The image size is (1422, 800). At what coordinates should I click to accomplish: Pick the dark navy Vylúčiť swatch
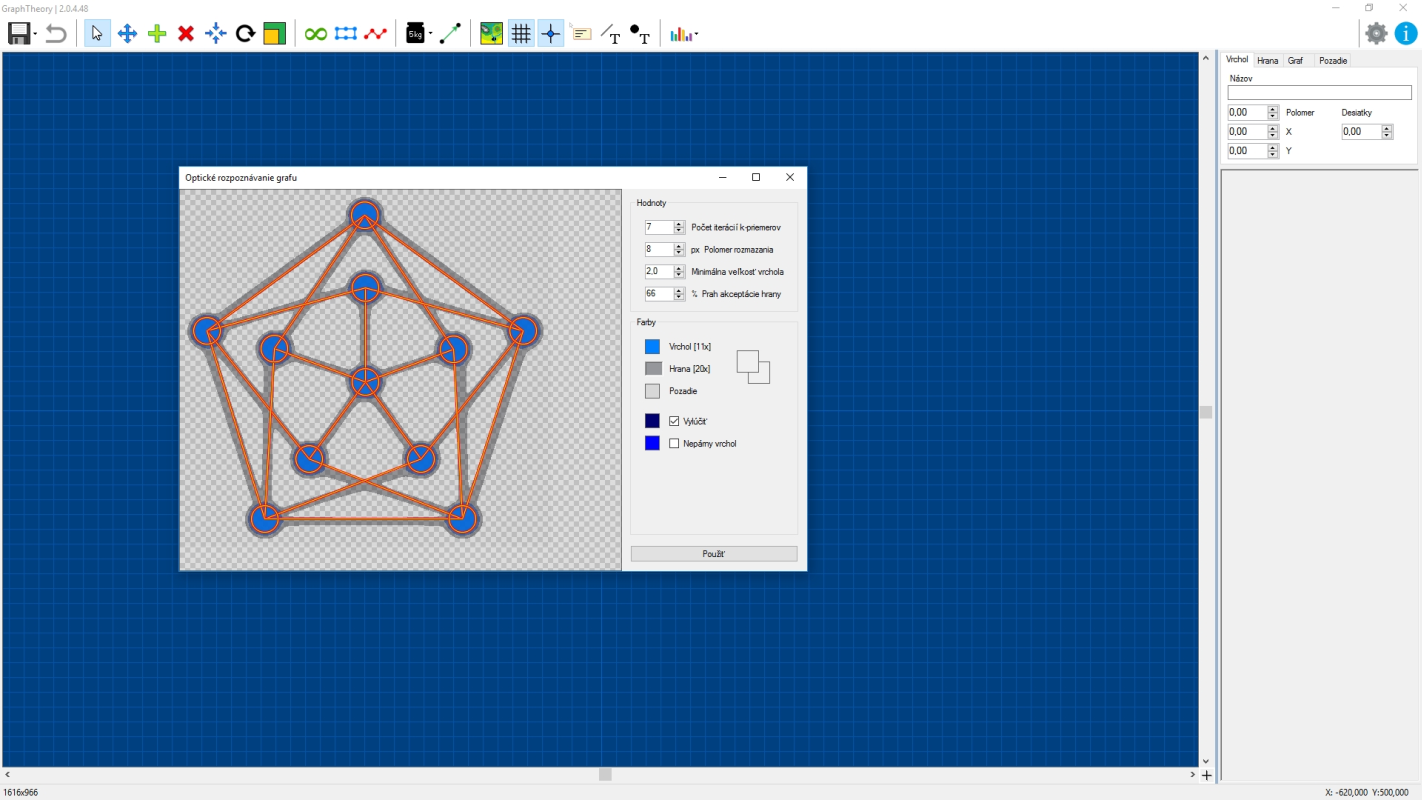pos(653,421)
